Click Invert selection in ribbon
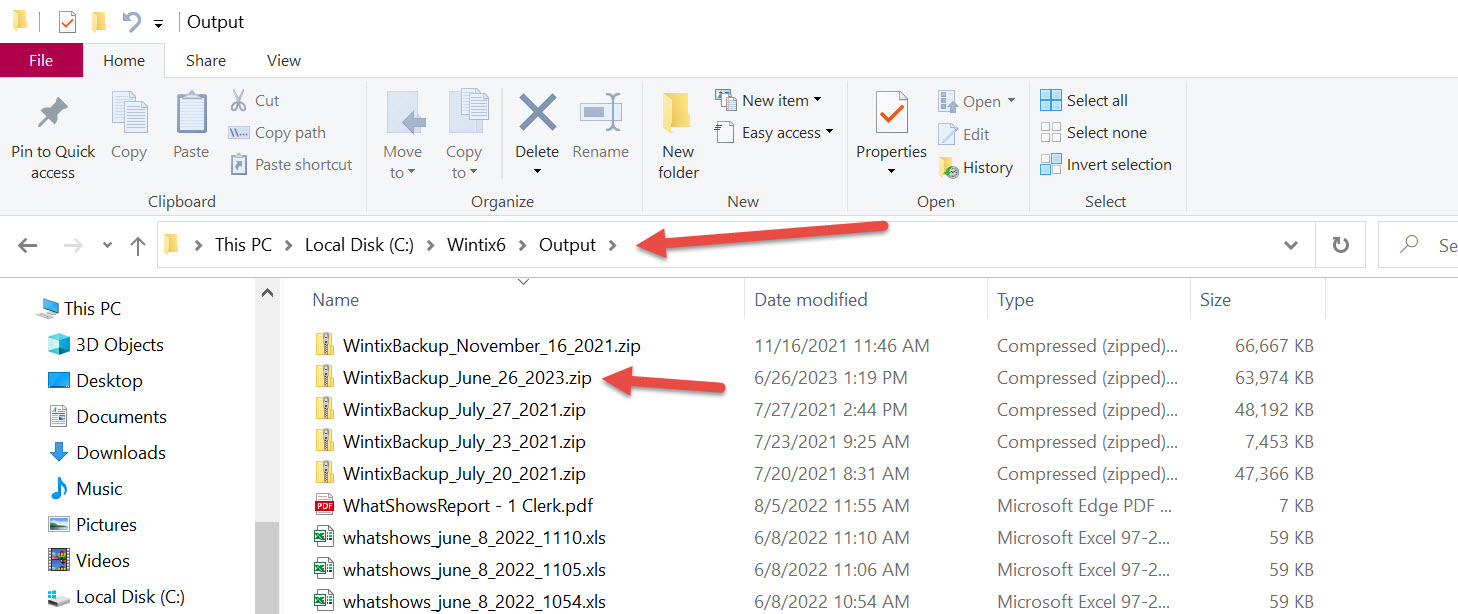This screenshot has height=614, width=1458. 1106,164
